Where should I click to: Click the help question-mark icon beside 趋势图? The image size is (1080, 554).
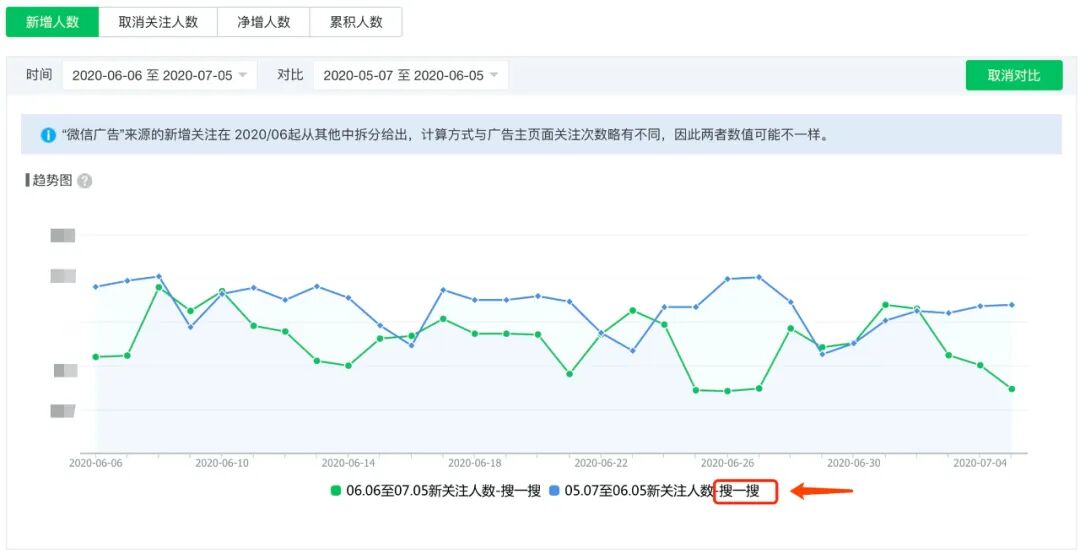coord(85,181)
